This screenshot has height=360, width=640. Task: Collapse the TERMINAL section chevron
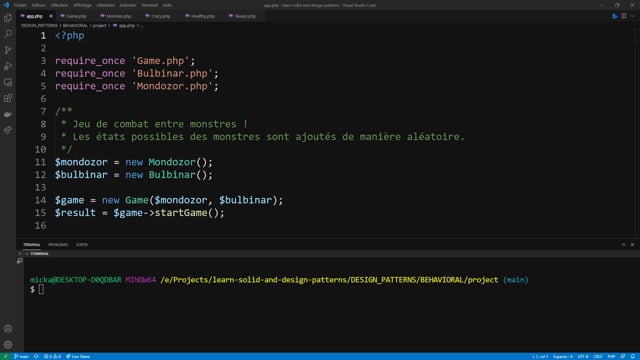point(27,254)
